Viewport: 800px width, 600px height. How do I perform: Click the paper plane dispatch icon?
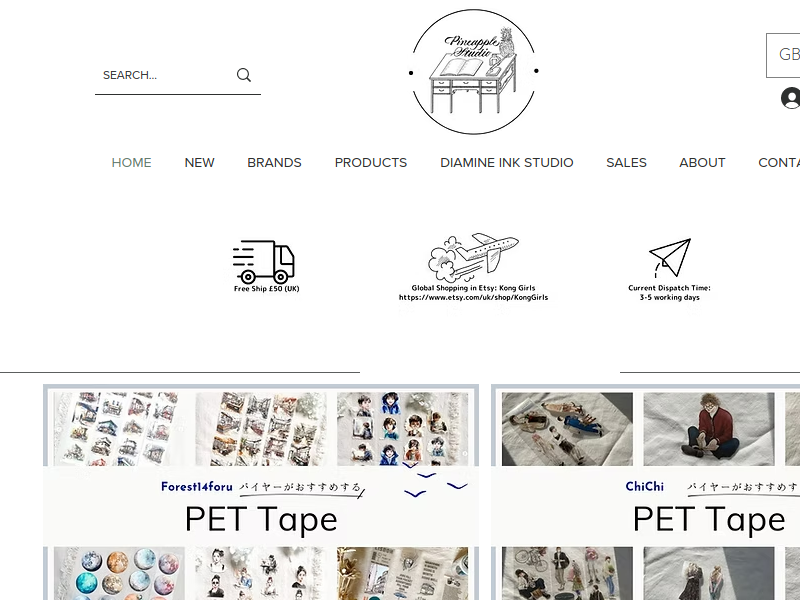coord(670,258)
